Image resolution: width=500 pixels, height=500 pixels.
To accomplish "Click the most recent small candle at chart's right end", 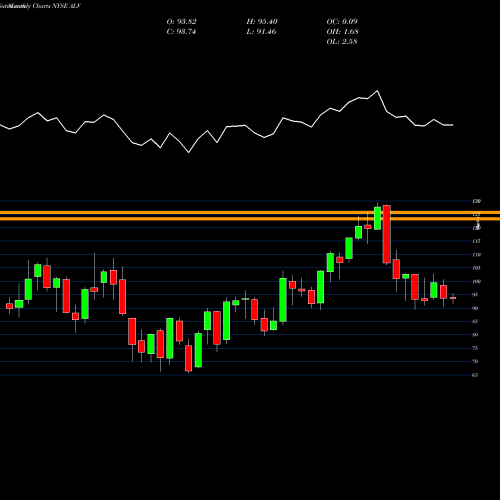I will point(453,298).
